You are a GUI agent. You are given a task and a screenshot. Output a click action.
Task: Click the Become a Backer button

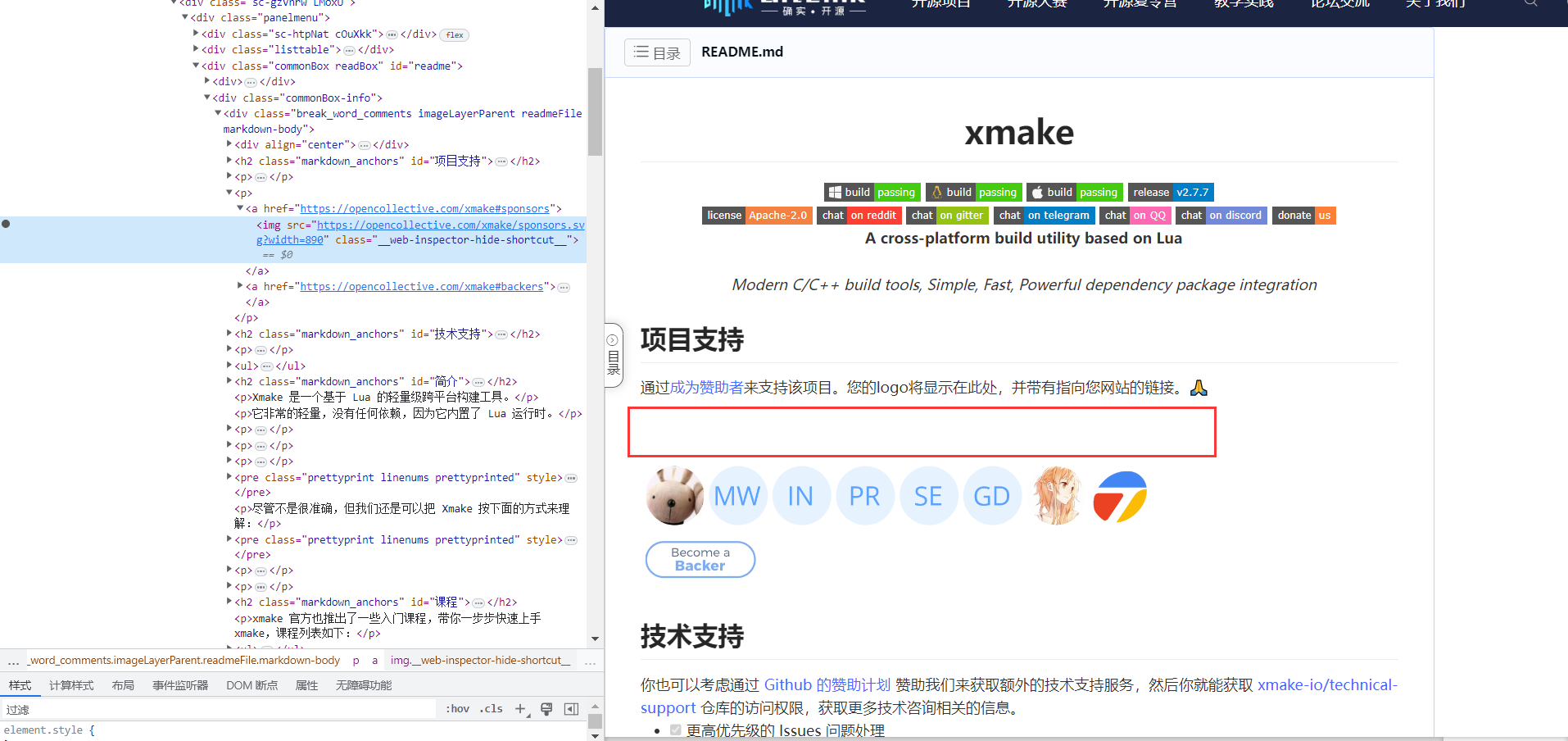tap(700, 559)
